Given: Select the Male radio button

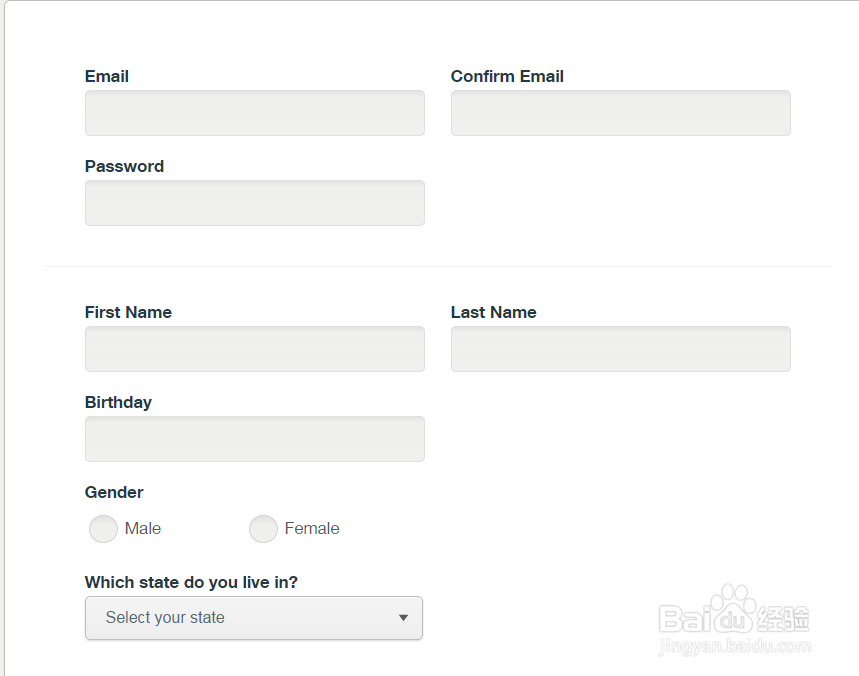Looking at the screenshot, I should click(x=104, y=529).
